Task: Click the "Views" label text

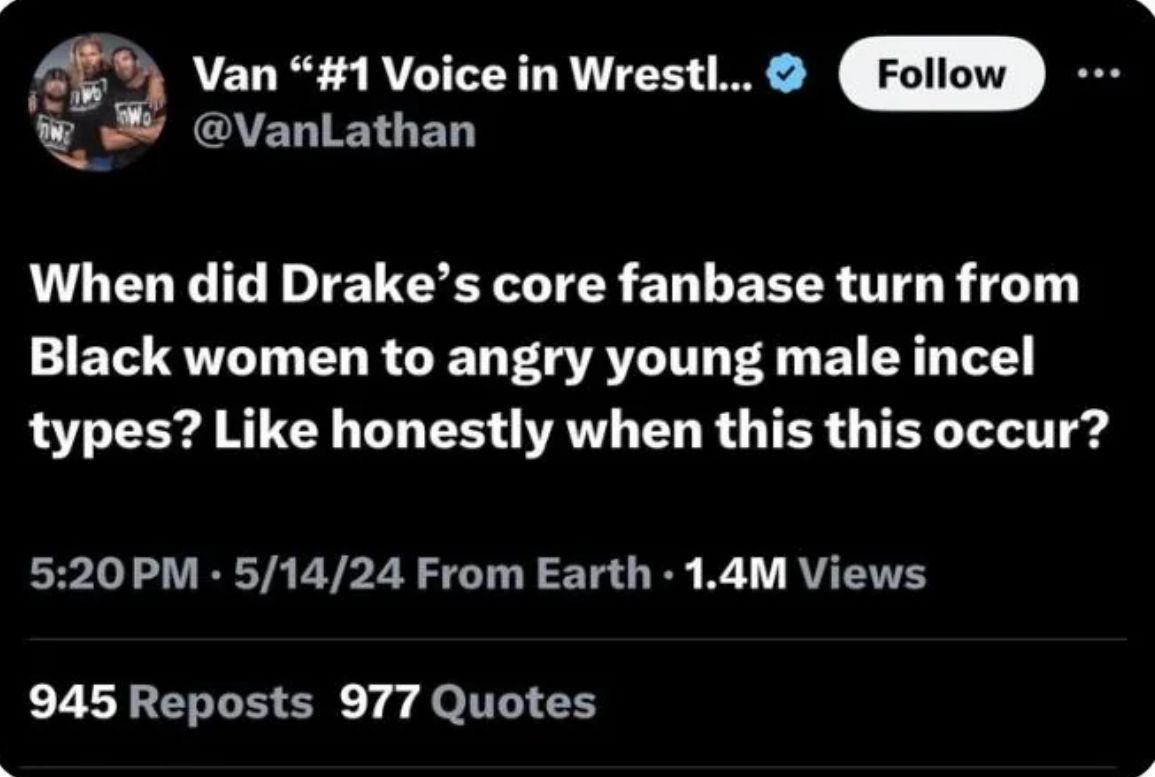Action: click(x=864, y=573)
